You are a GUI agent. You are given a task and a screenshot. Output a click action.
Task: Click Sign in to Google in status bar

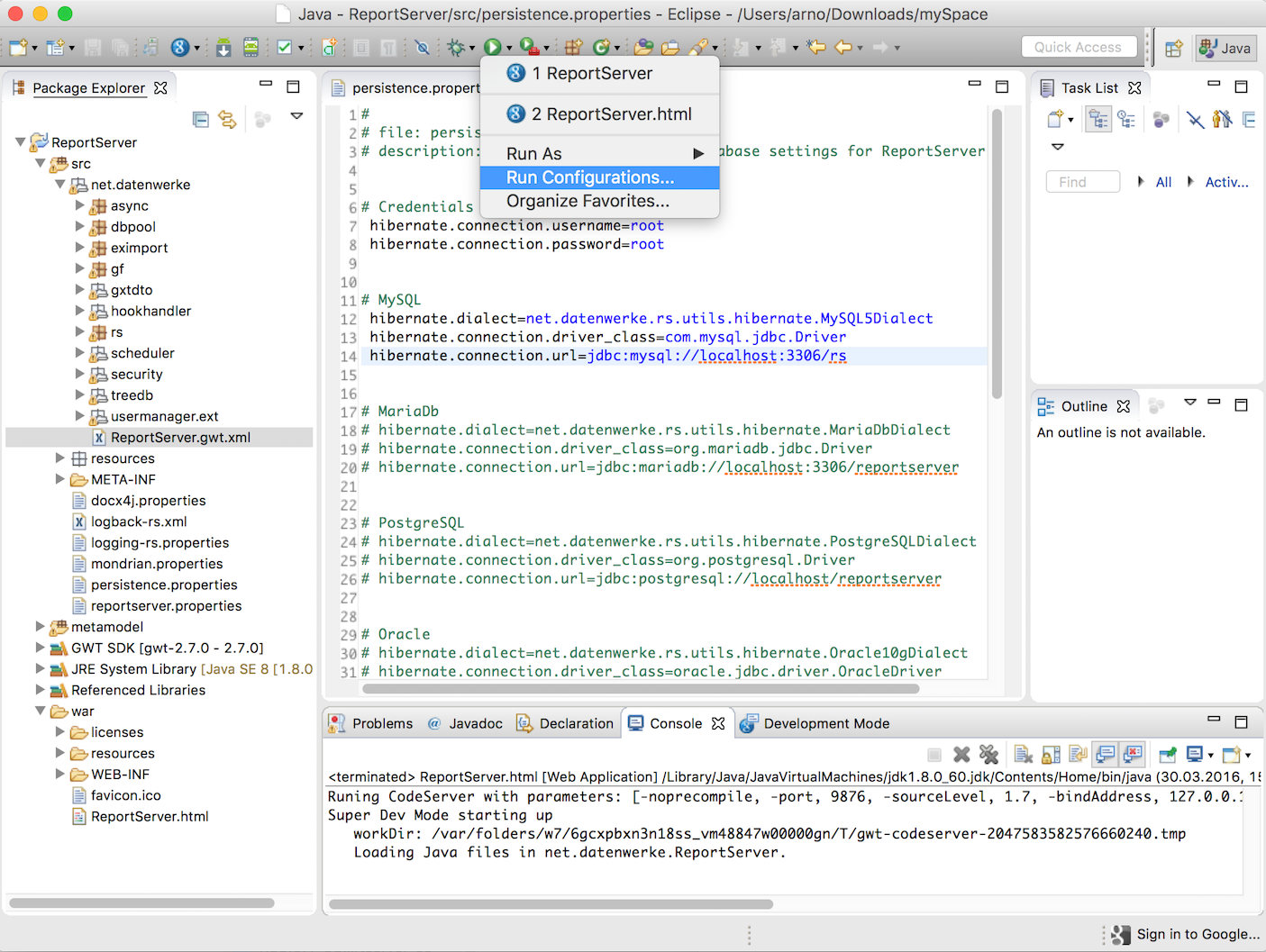(x=1198, y=934)
